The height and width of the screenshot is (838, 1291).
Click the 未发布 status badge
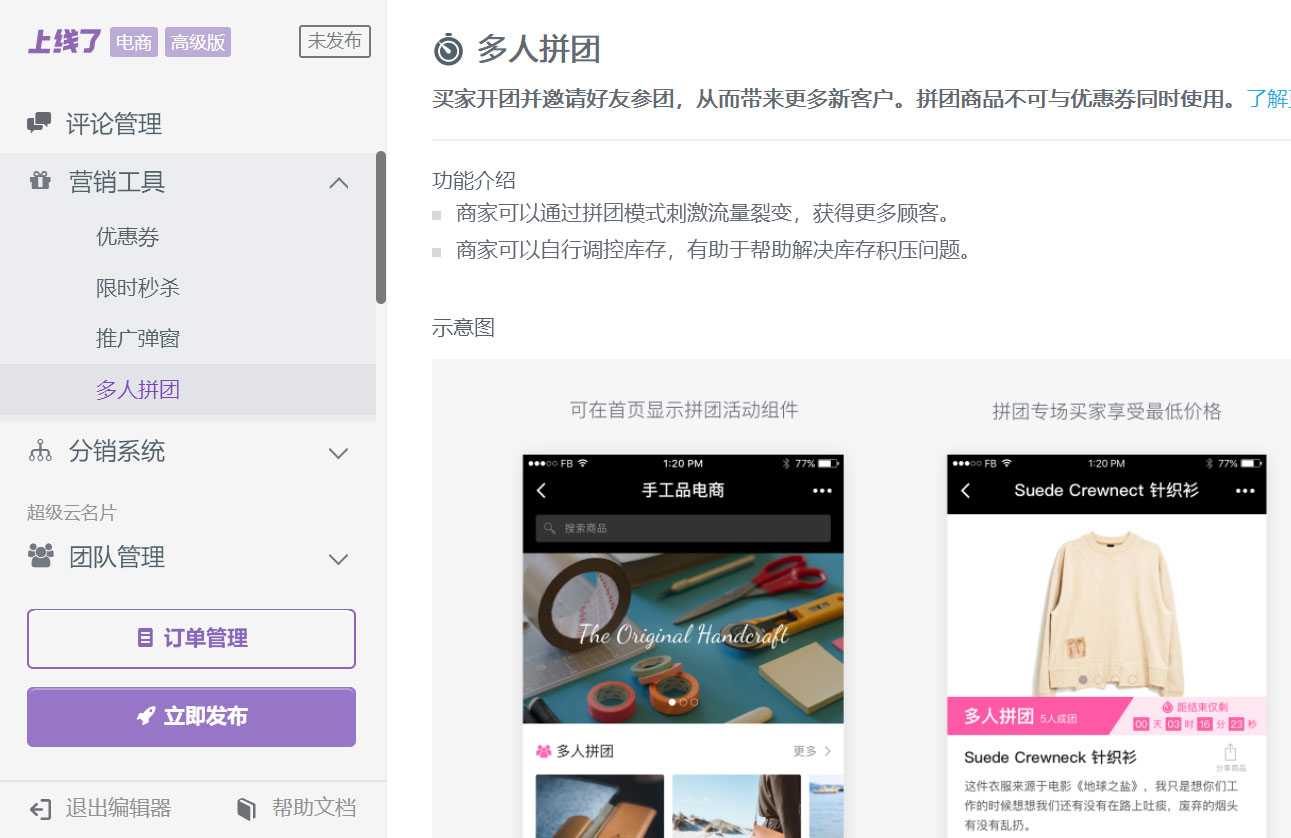(334, 42)
